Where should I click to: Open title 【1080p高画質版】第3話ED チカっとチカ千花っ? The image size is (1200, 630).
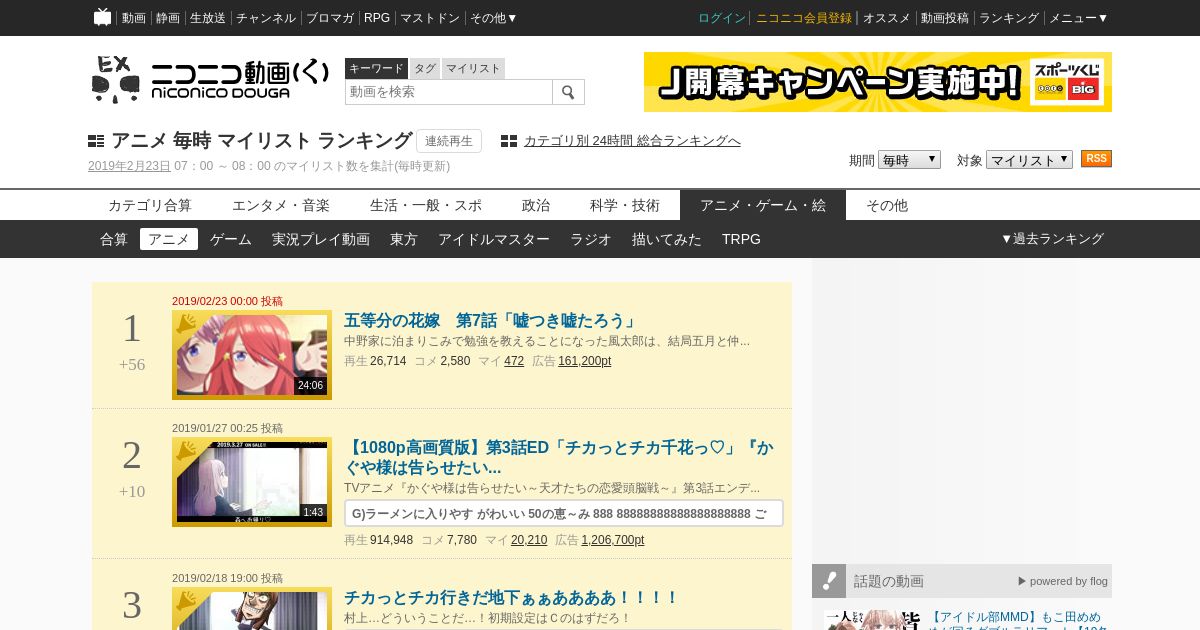coord(559,458)
